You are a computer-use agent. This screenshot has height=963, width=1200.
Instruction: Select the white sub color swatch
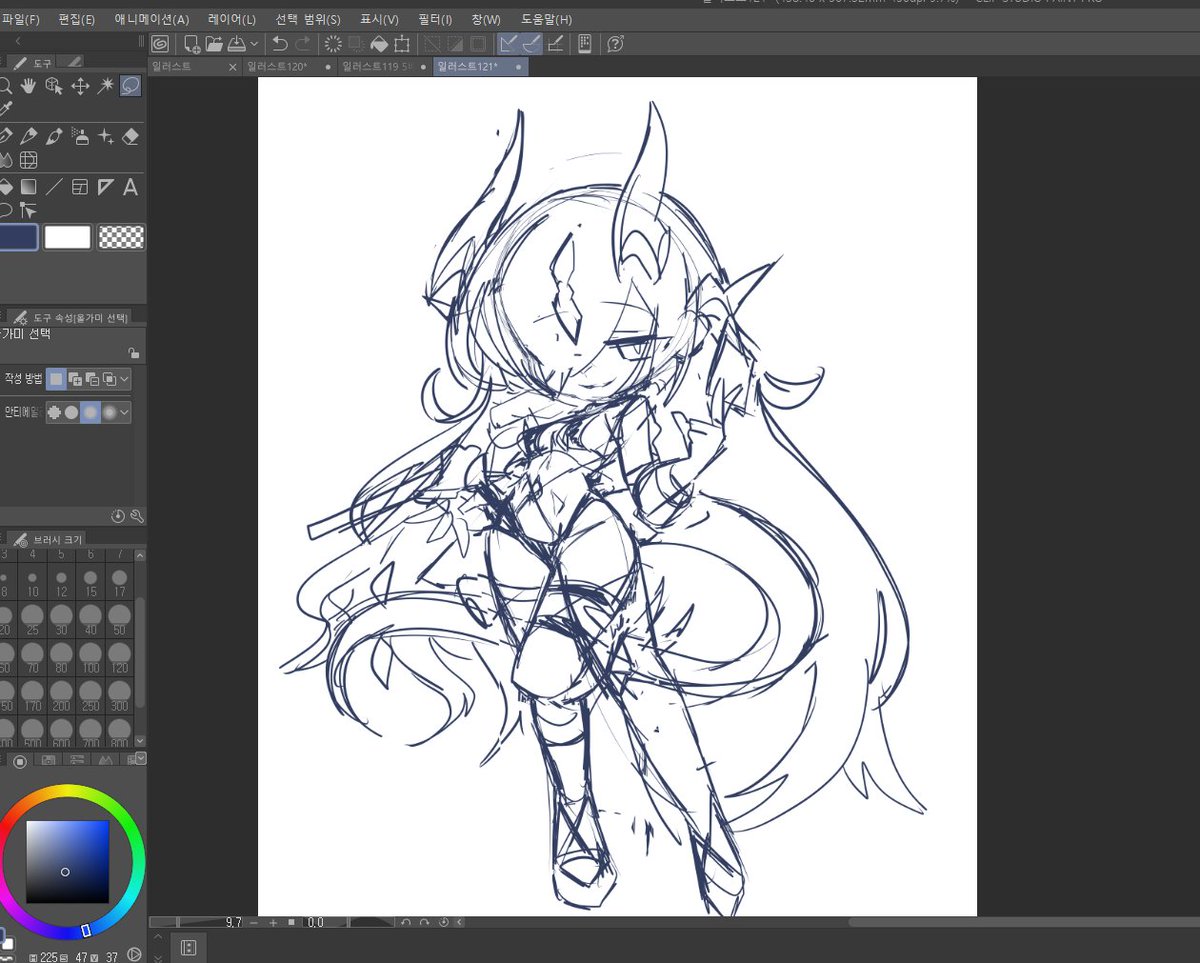[67, 237]
